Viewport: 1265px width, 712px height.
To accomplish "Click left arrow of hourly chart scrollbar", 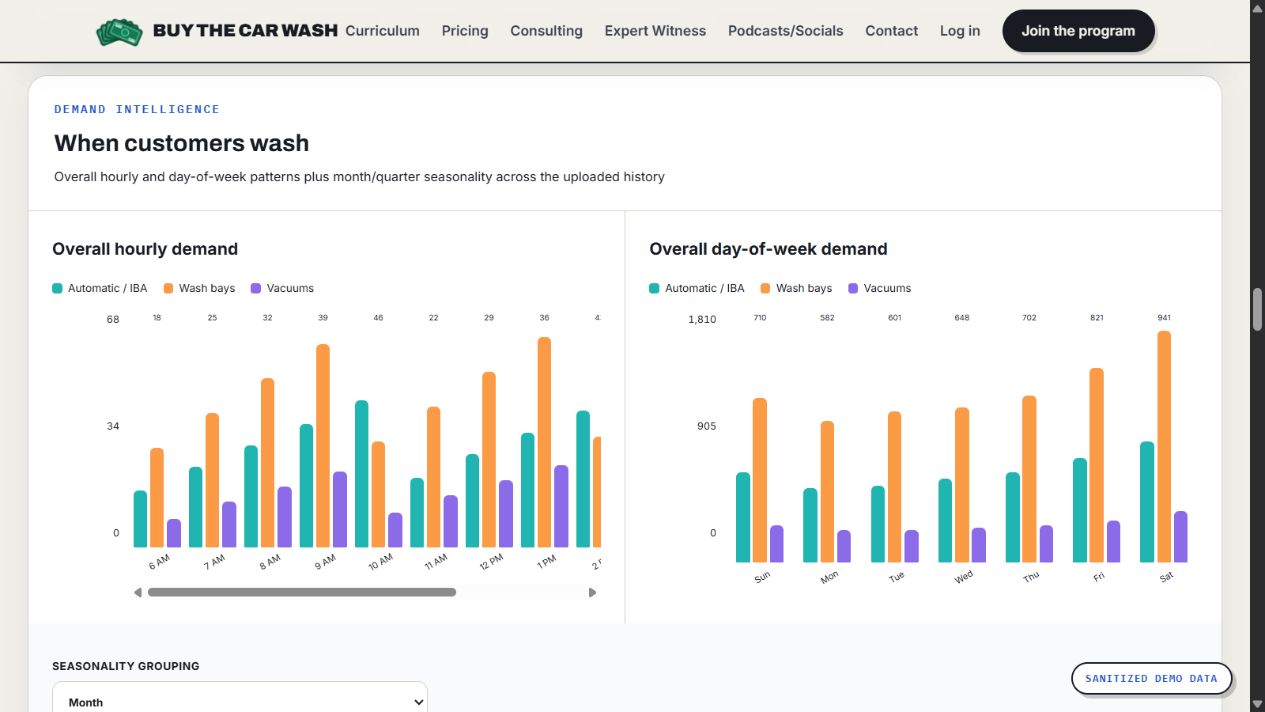I will pyautogui.click(x=138, y=592).
